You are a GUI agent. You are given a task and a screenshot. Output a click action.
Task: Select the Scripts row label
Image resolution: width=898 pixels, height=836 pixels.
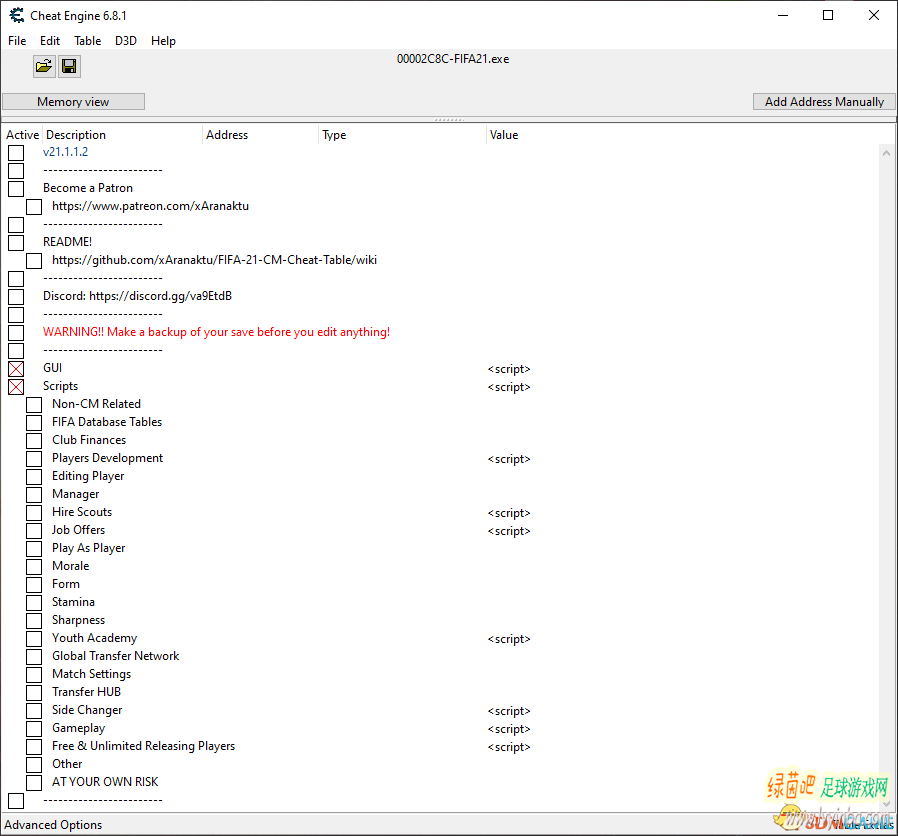point(60,386)
